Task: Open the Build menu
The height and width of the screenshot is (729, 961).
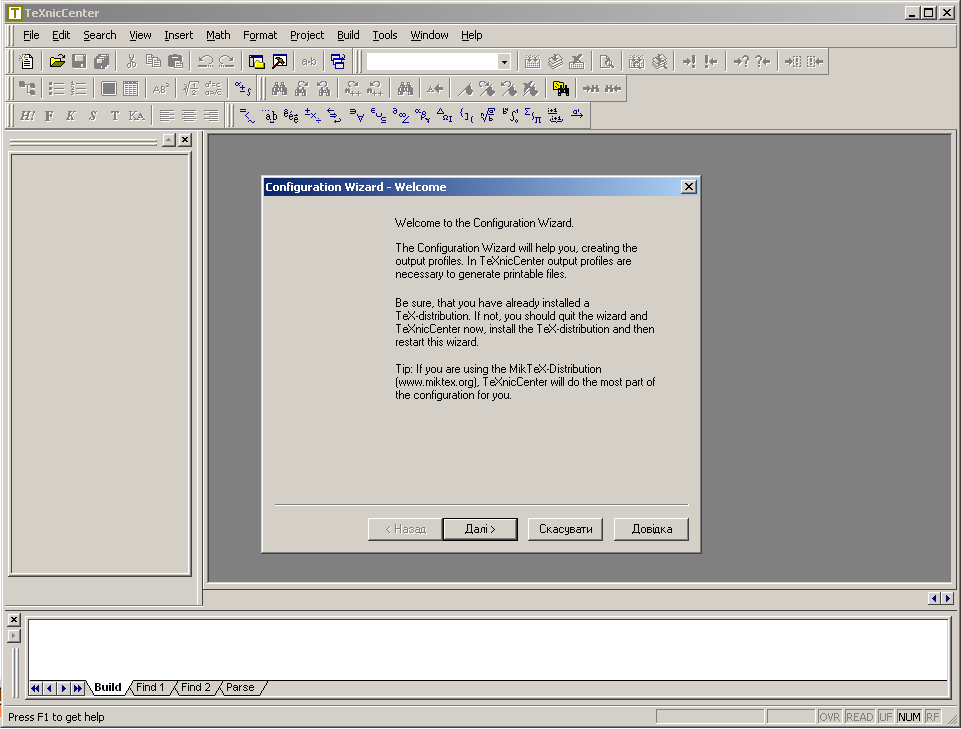Action: tap(348, 35)
